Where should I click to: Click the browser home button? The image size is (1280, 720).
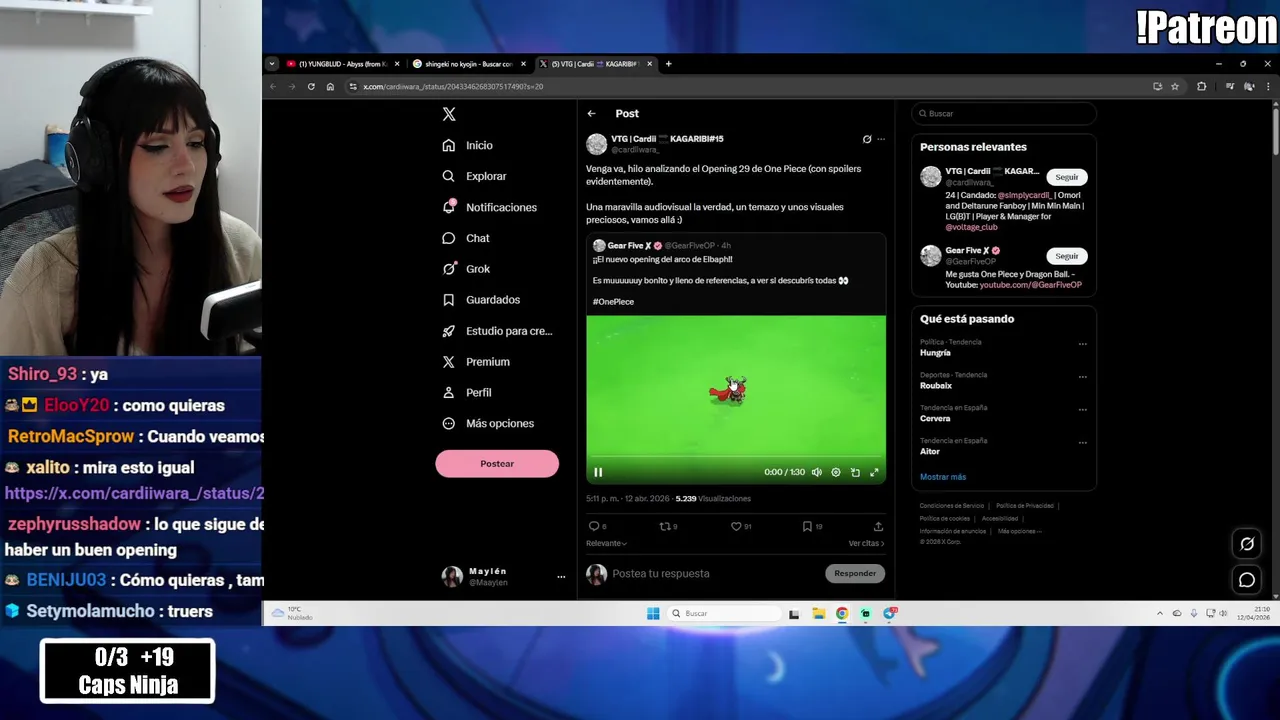[330, 87]
